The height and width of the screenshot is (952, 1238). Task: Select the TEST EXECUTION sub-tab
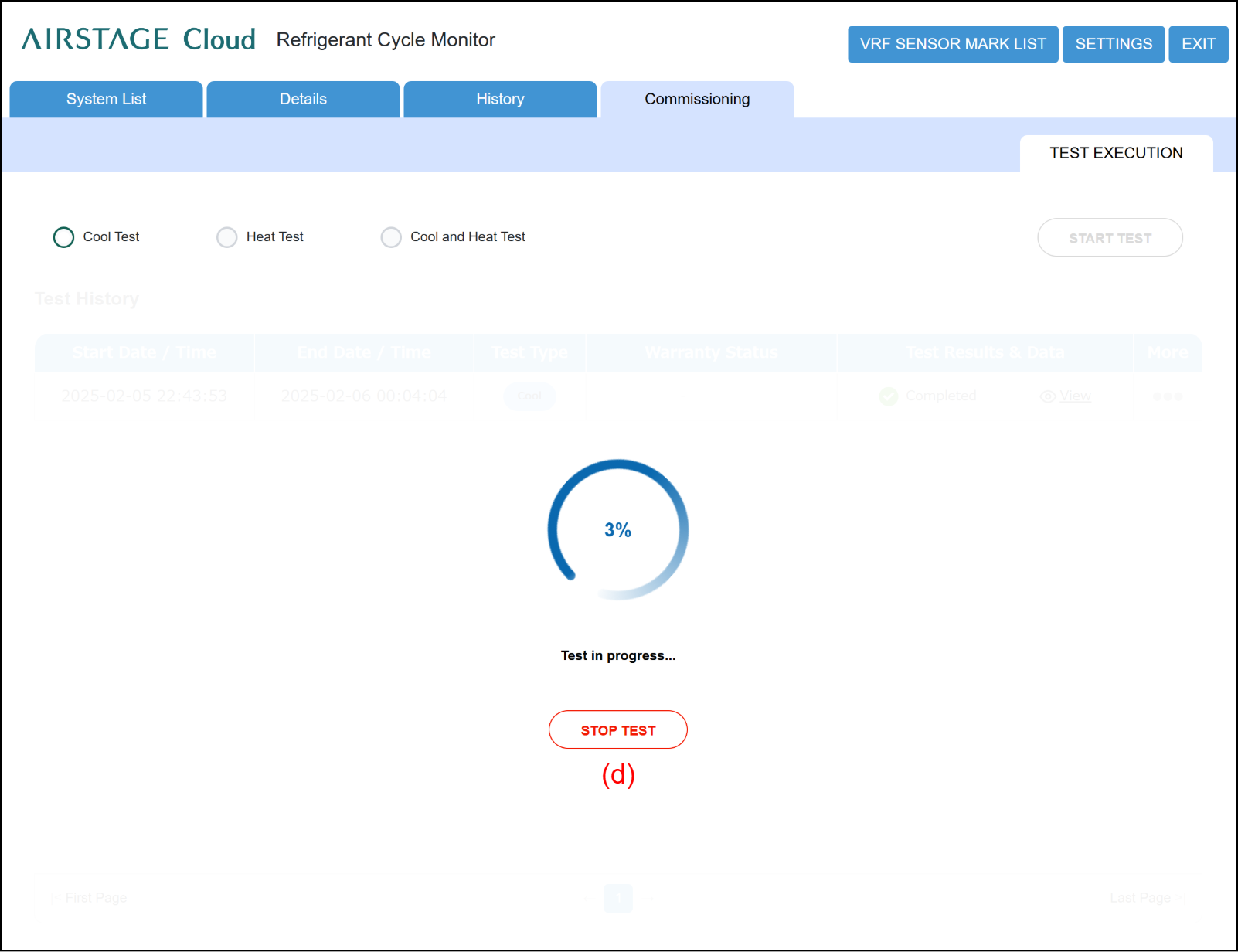tap(1116, 153)
